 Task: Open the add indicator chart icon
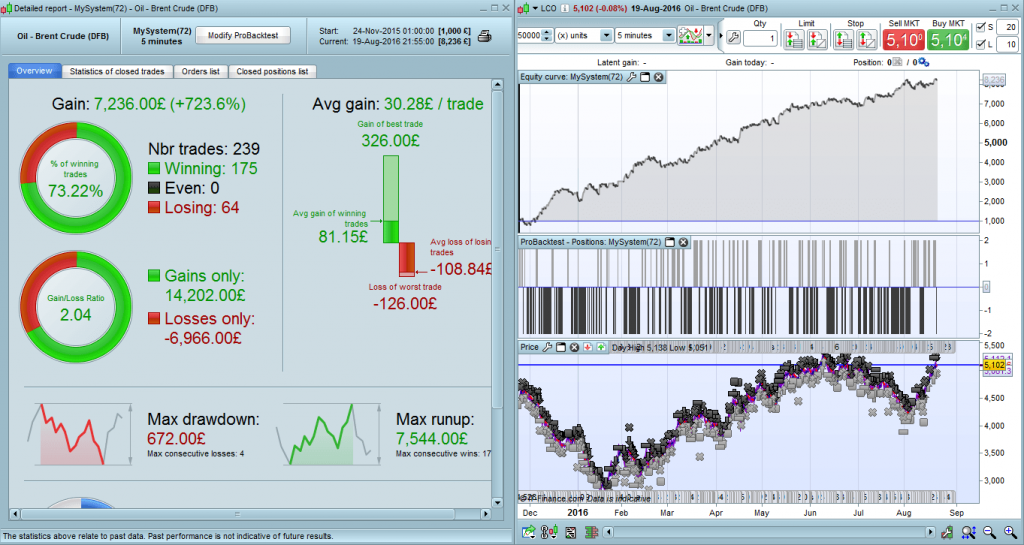tap(690, 36)
